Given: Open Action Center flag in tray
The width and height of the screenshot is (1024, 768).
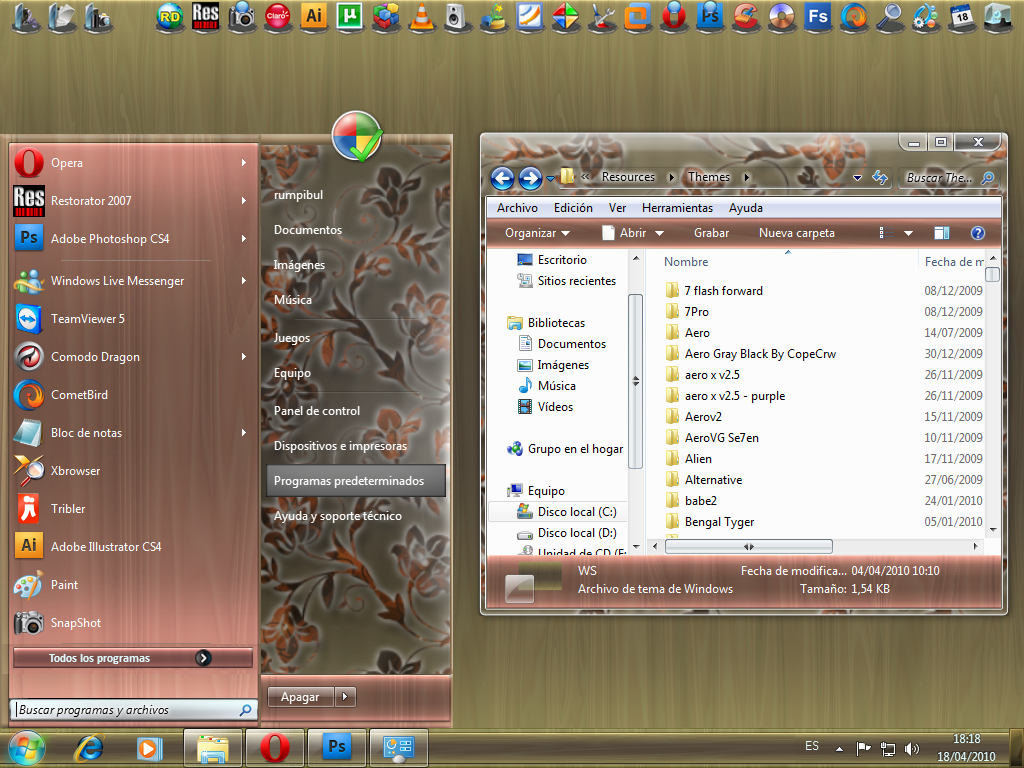Looking at the screenshot, I should tap(863, 748).
